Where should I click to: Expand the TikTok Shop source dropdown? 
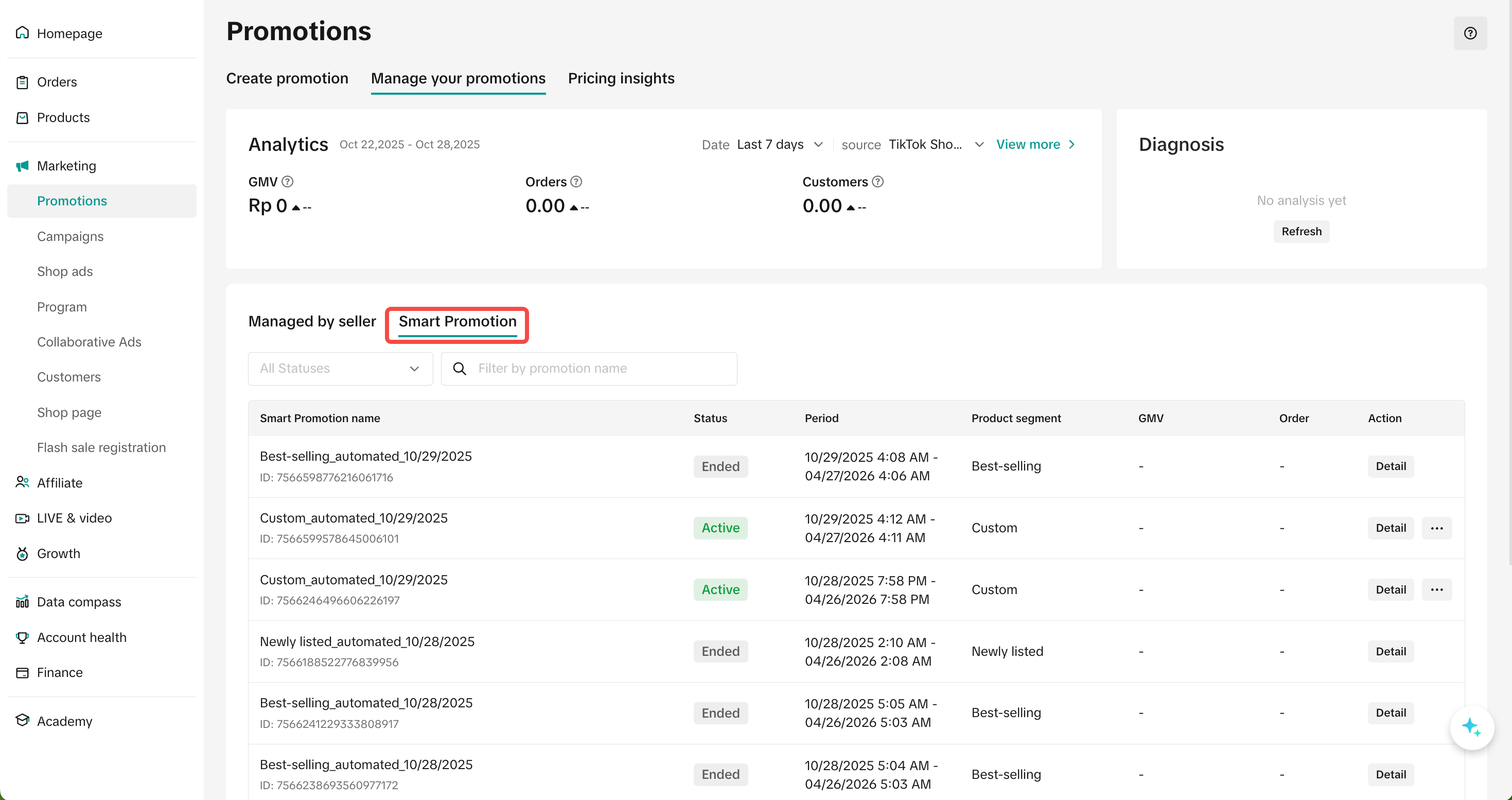936,144
